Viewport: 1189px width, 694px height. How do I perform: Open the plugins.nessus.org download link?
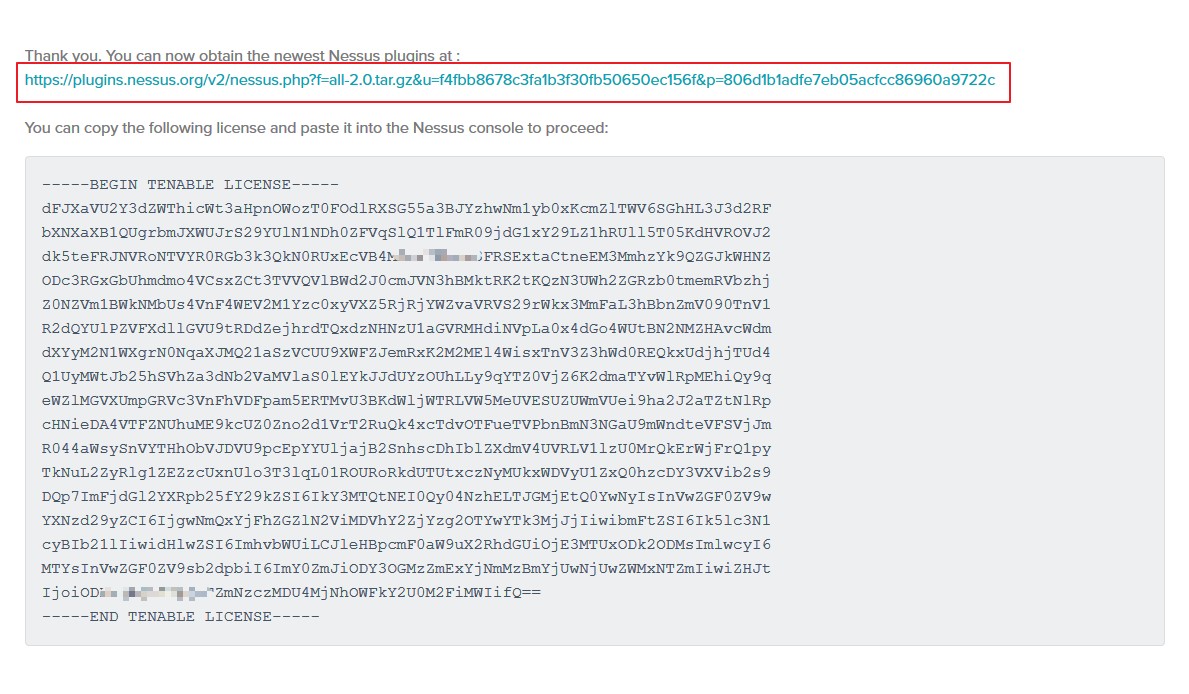click(510, 80)
